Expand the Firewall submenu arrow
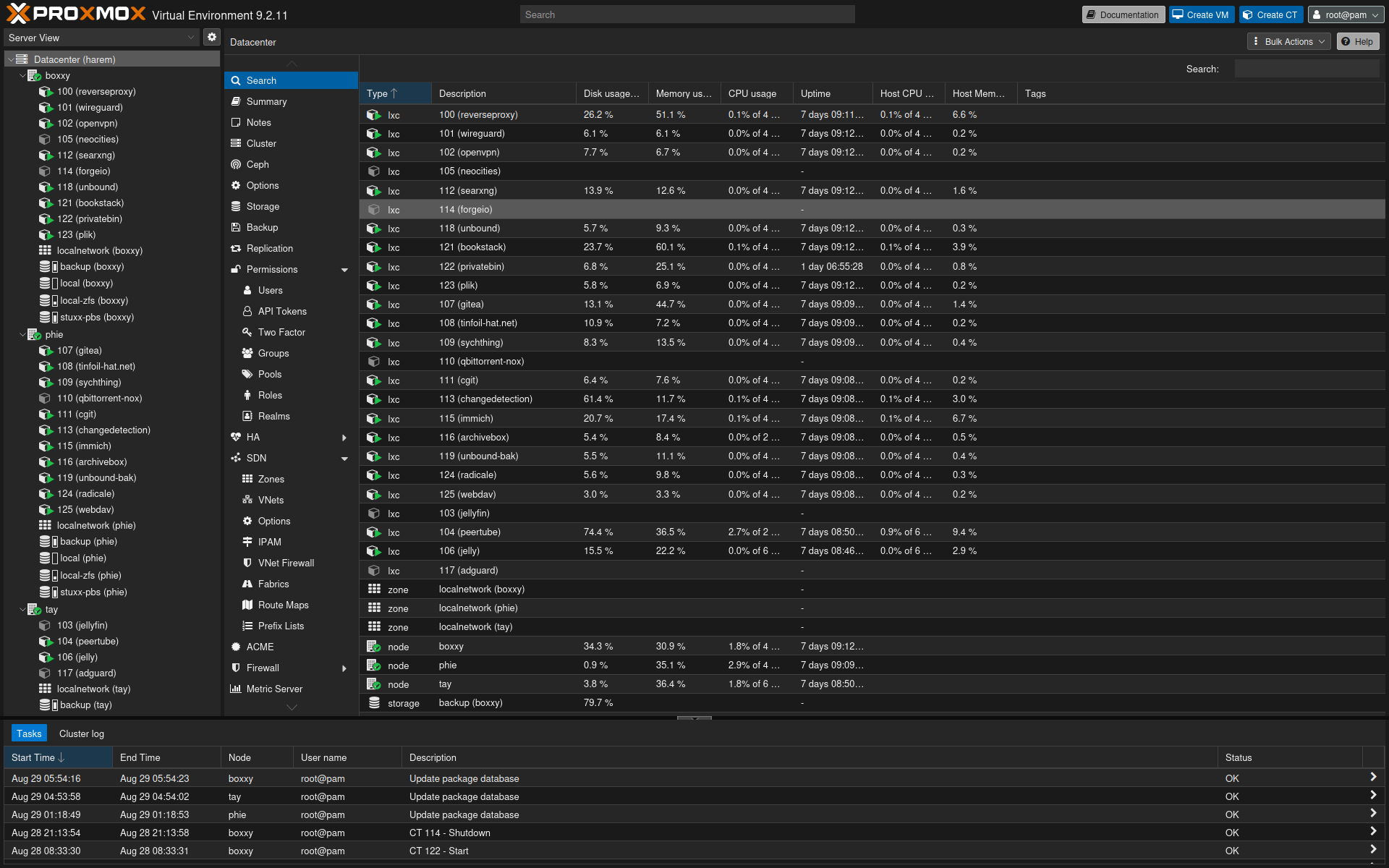 [344, 668]
